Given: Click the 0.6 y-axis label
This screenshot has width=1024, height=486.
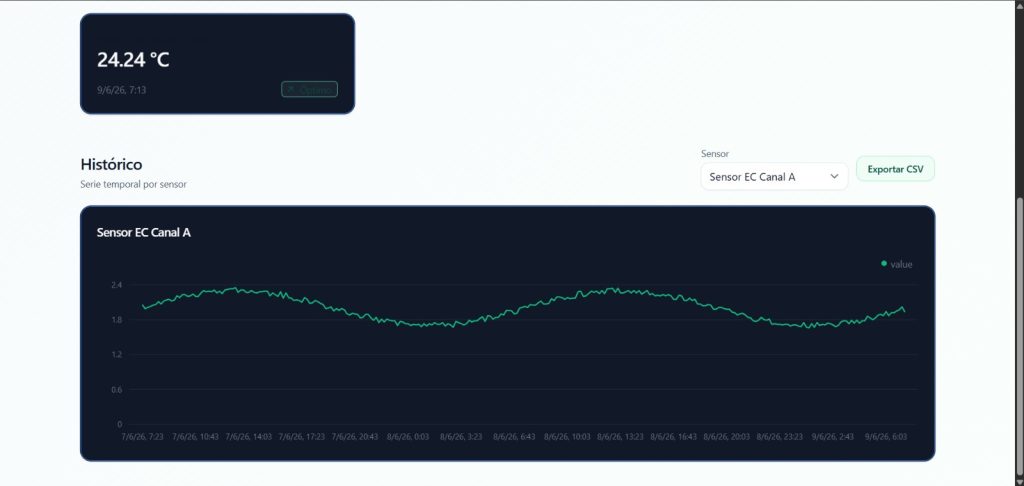Looking at the screenshot, I should pyautogui.click(x=116, y=390).
